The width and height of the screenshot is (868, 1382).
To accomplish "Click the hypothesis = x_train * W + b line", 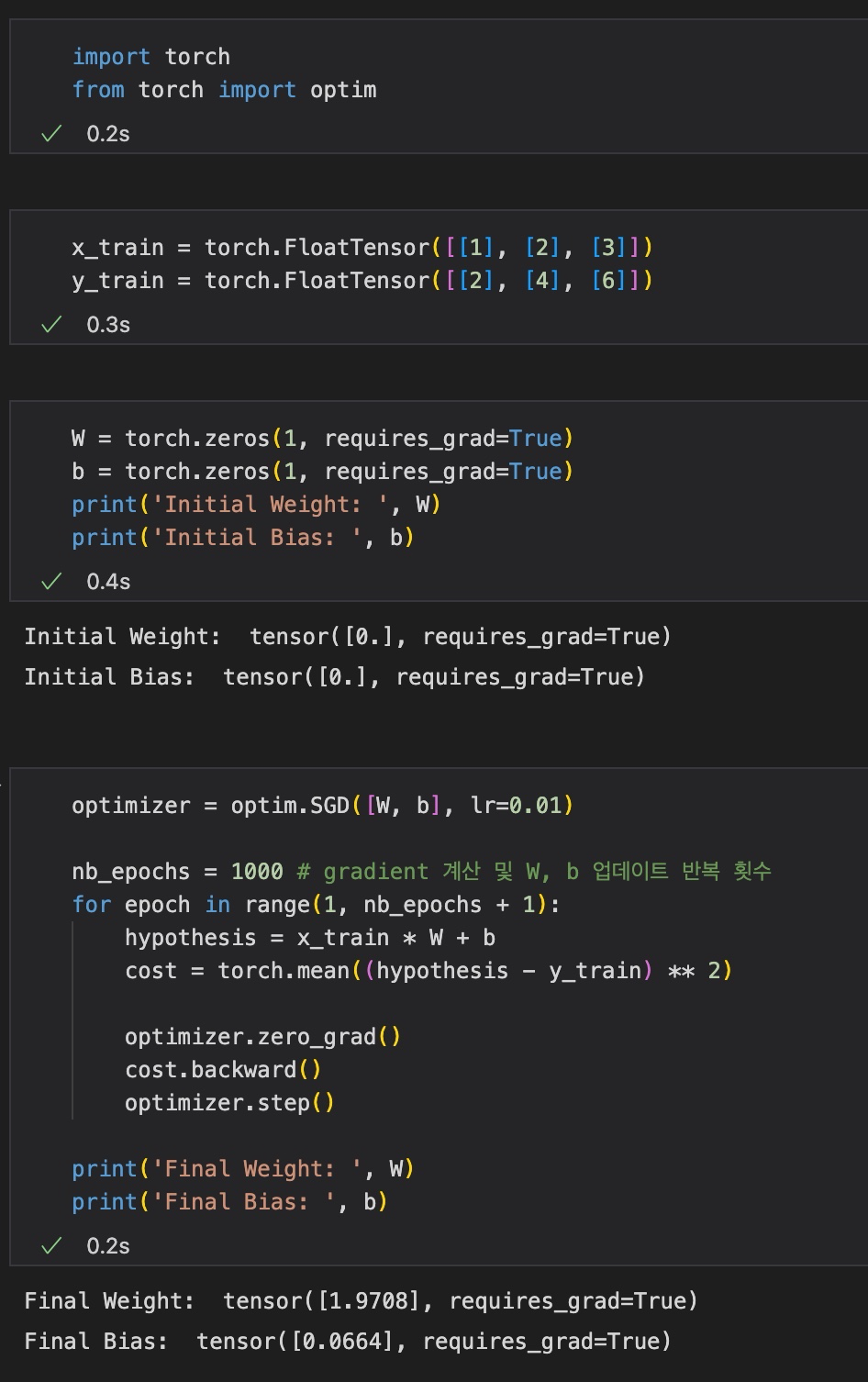I will 310,938.
